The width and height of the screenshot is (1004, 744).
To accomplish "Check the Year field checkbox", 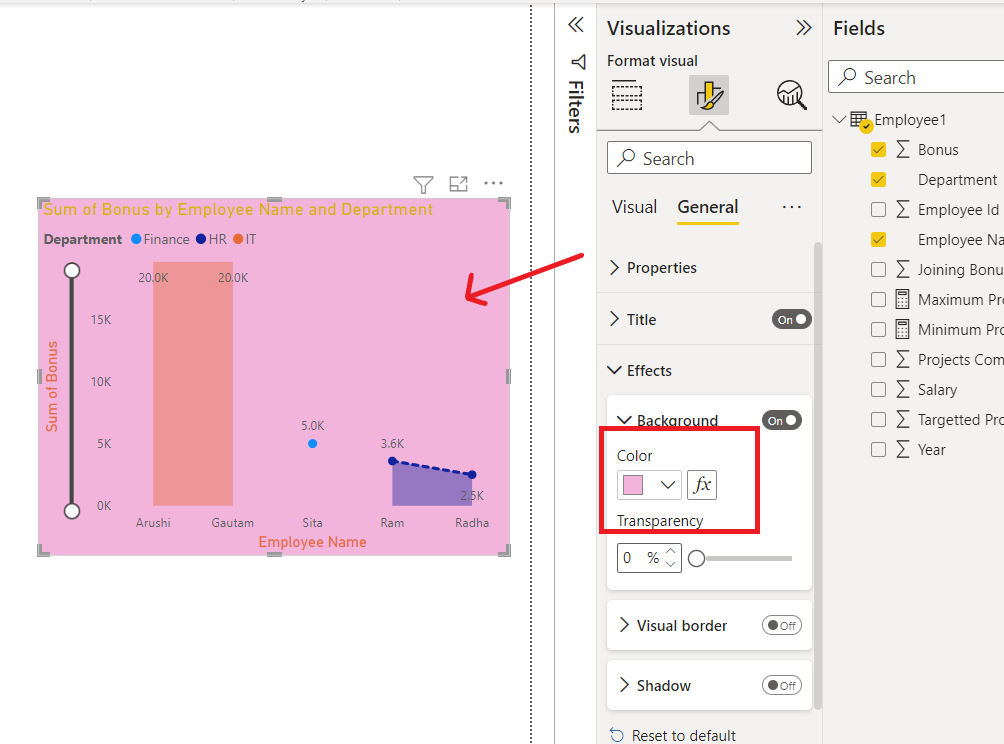I will click(878, 449).
